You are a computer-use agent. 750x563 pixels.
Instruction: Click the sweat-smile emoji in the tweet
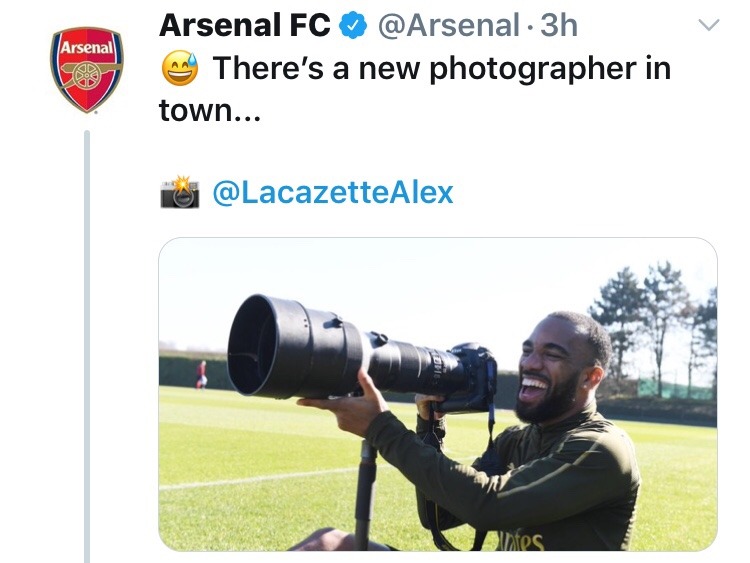tap(179, 68)
